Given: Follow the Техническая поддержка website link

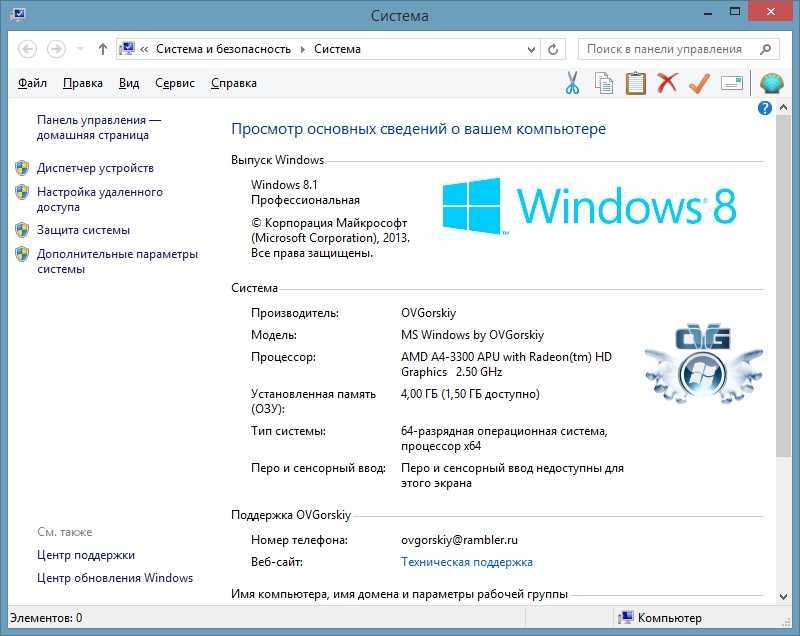Looking at the screenshot, I should point(467,562).
